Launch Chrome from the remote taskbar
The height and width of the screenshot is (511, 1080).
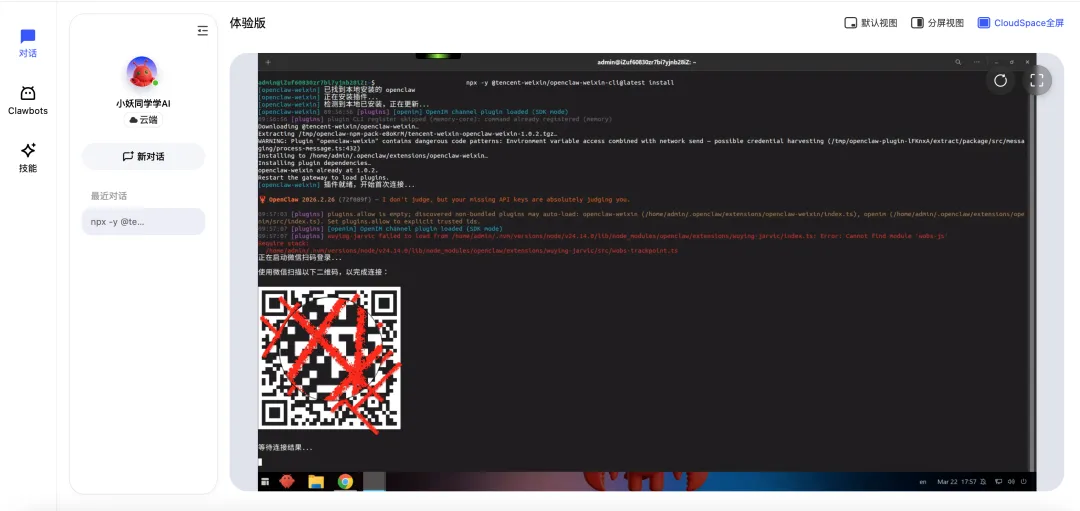(346, 481)
